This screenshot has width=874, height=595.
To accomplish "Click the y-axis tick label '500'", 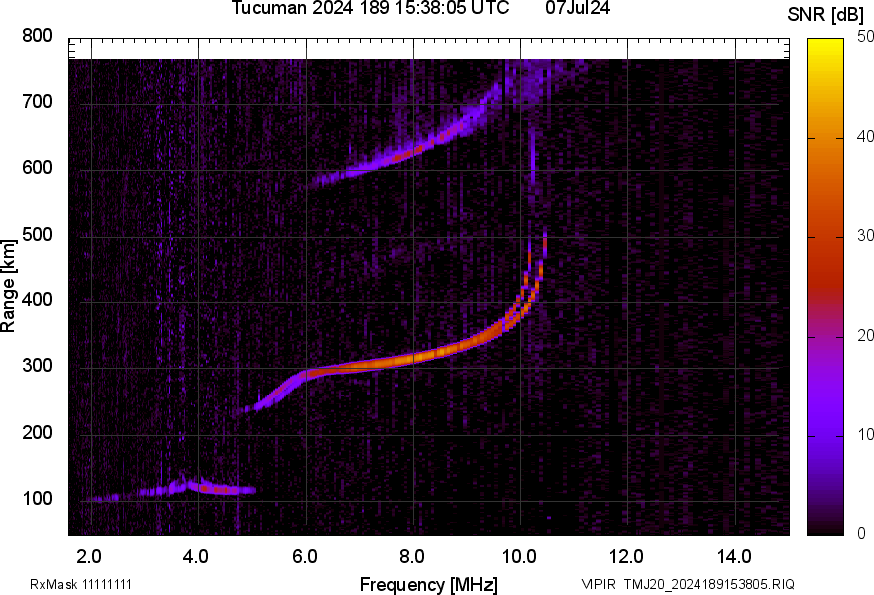I will [37, 234].
